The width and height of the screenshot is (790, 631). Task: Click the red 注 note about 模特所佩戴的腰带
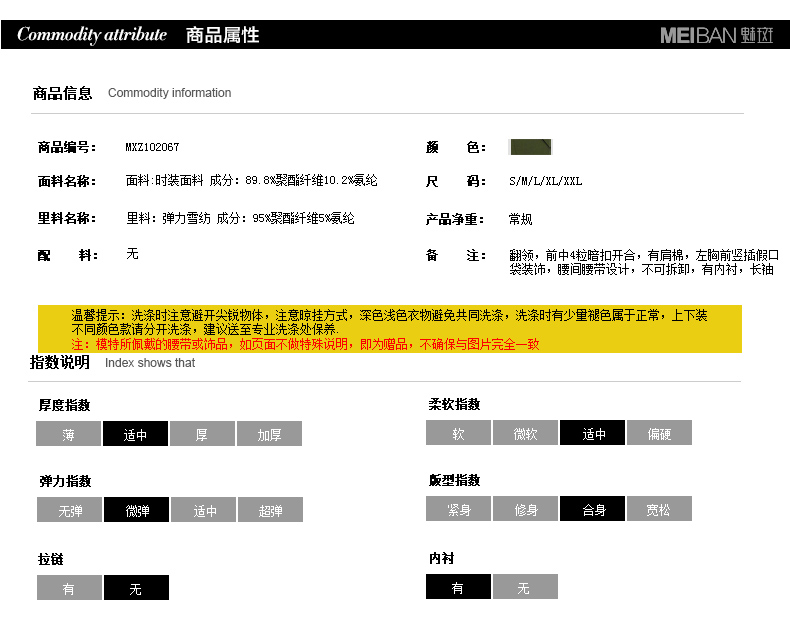[305, 344]
